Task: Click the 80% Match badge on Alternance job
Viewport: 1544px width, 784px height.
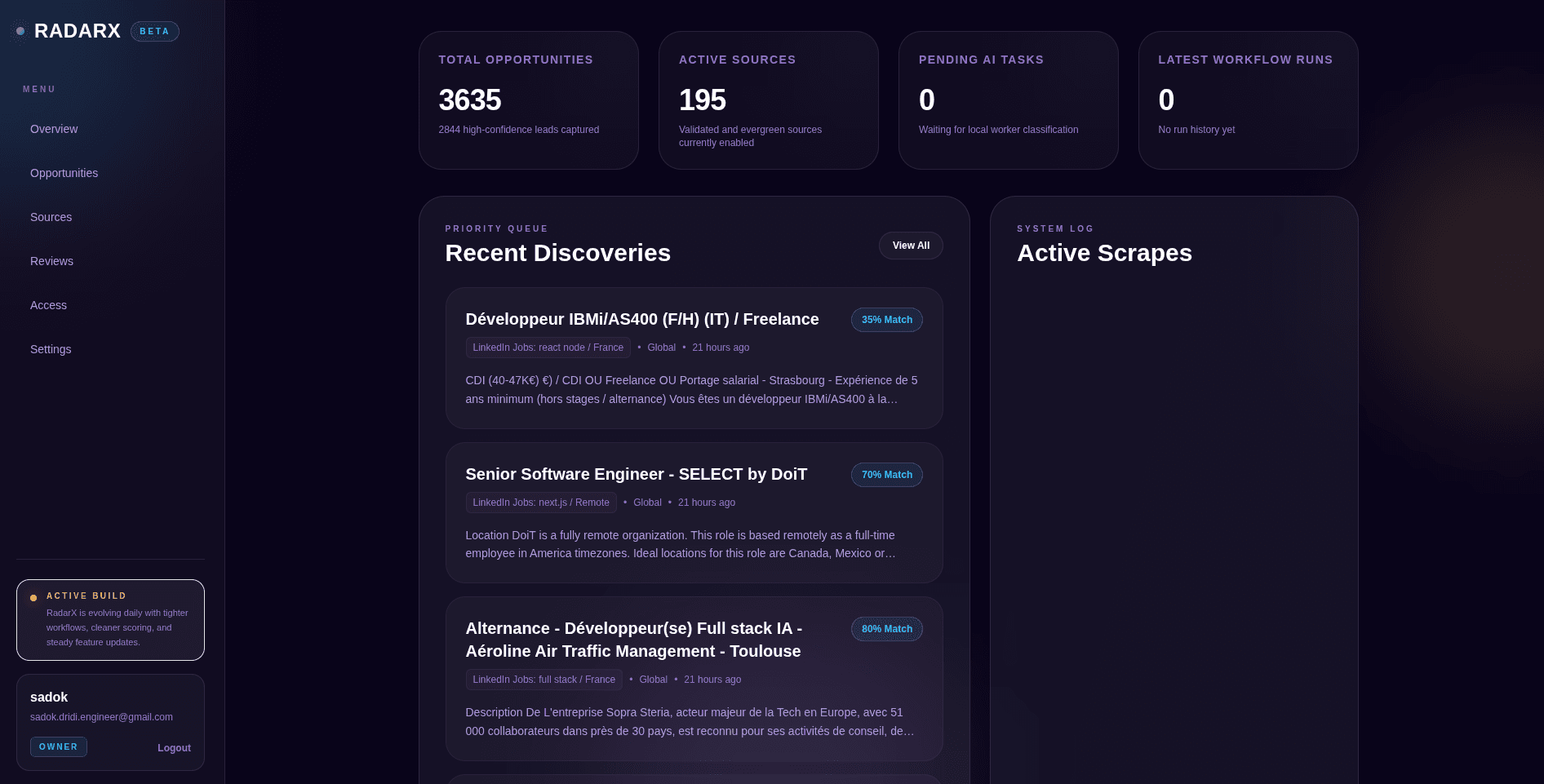Action: [x=886, y=628]
